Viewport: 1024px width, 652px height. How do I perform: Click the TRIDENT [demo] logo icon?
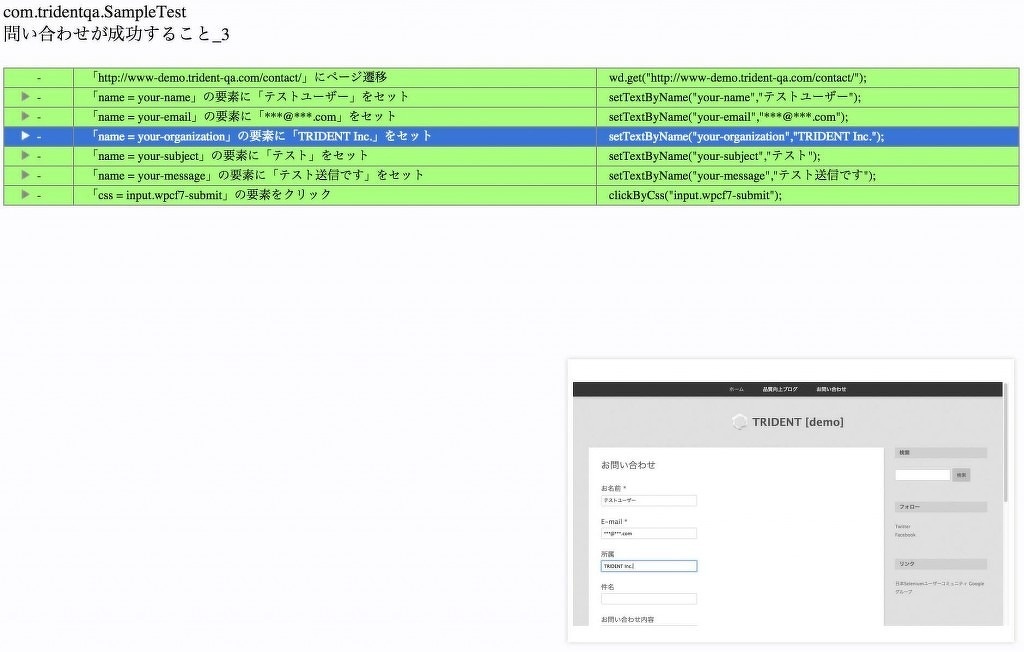[739, 422]
